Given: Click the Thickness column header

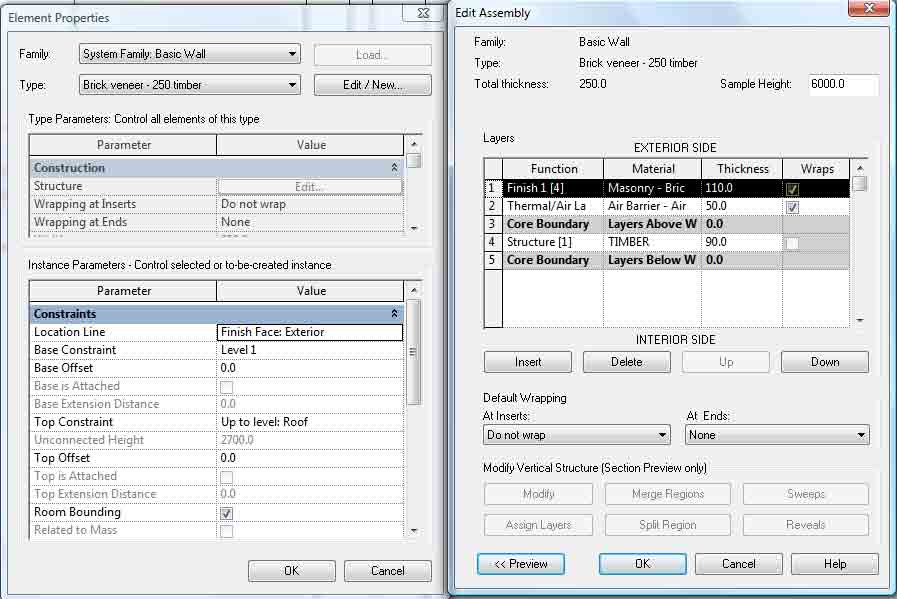Looking at the screenshot, I should coord(742,169).
